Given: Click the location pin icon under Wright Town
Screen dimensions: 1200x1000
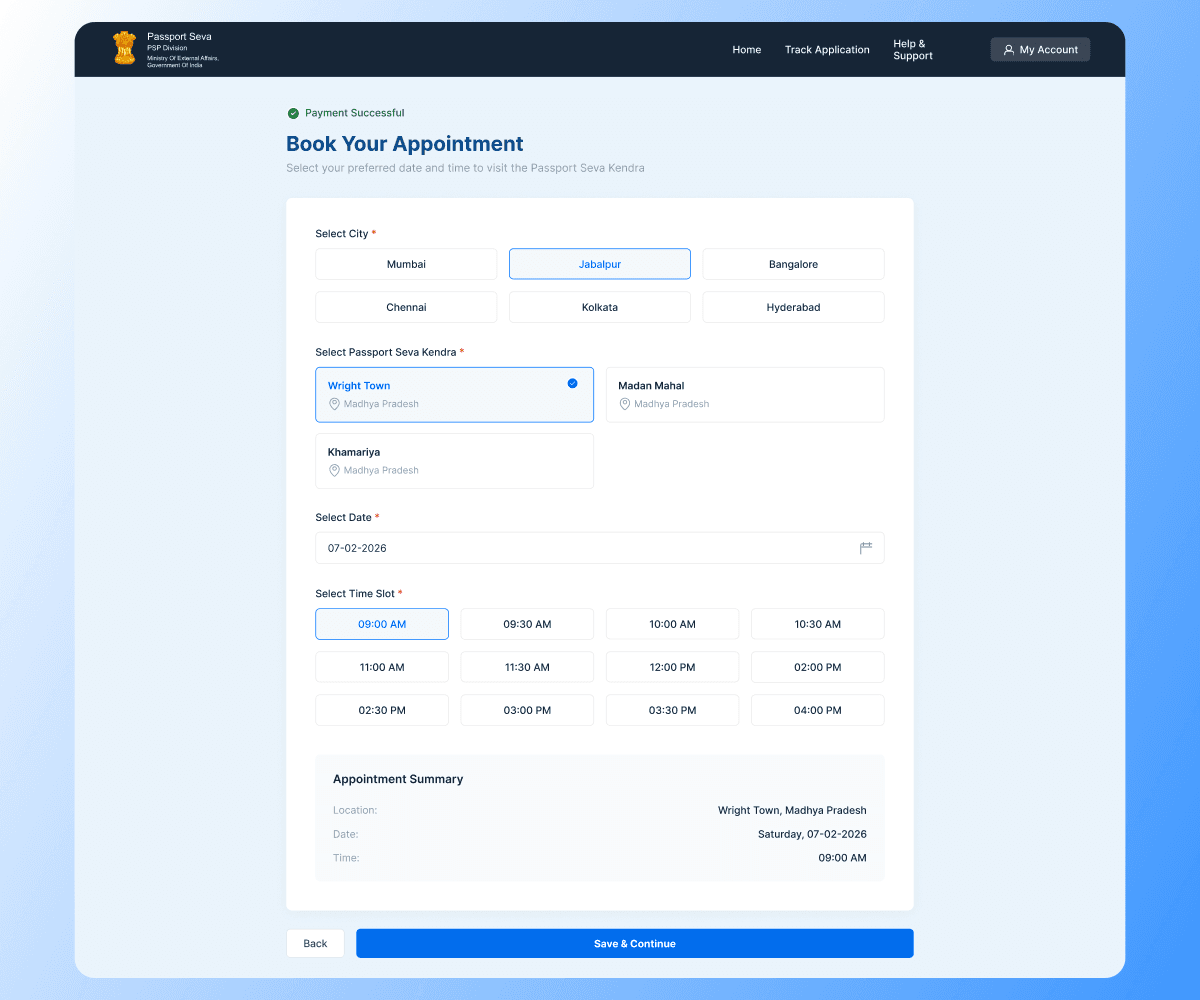Looking at the screenshot, I should (335, 404).
